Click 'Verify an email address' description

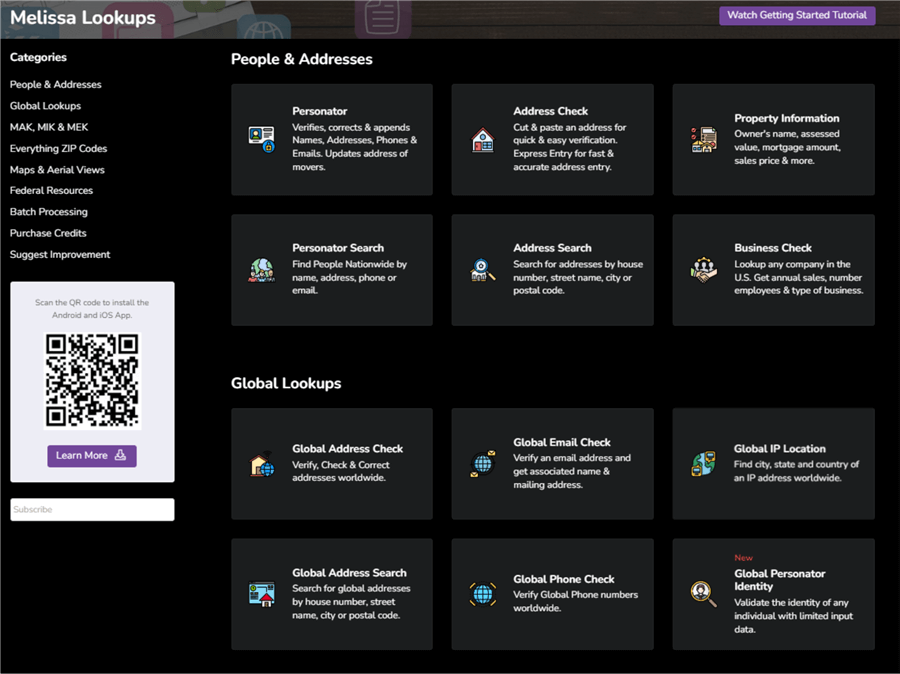click(x=572, y=471)
